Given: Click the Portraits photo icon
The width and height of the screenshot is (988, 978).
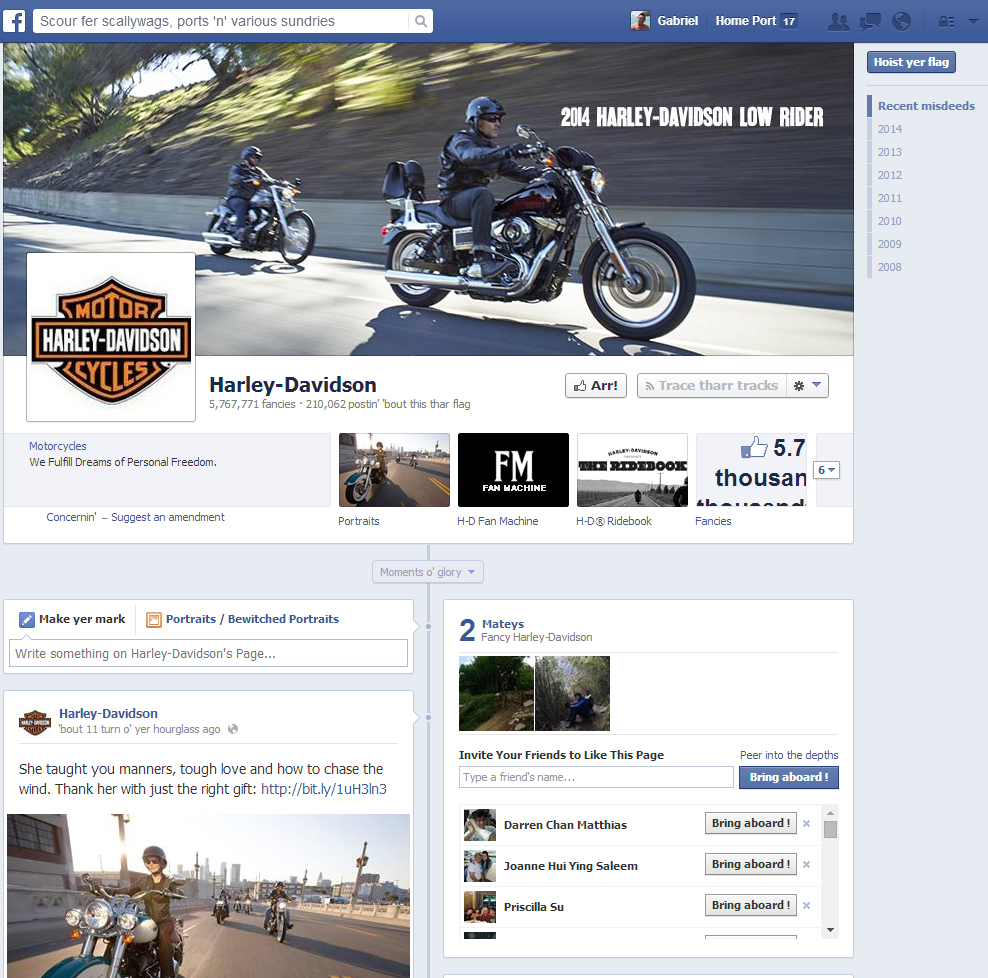Looking at the screenshot, I should (x=154, y=620).
